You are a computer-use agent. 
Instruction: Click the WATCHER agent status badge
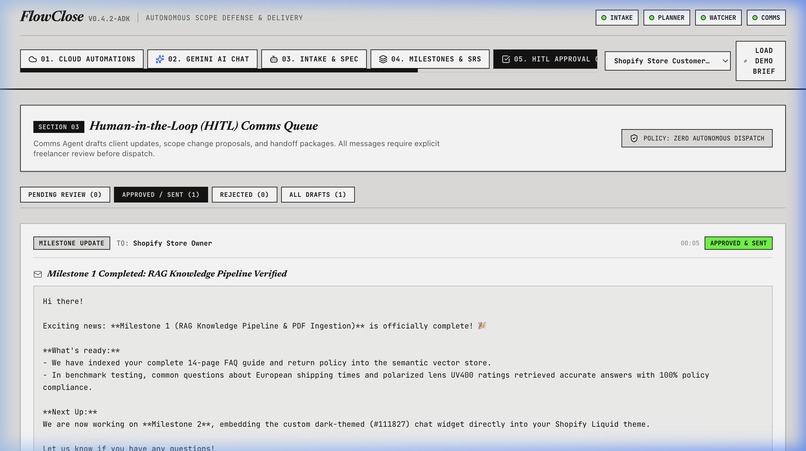(718, 17)
